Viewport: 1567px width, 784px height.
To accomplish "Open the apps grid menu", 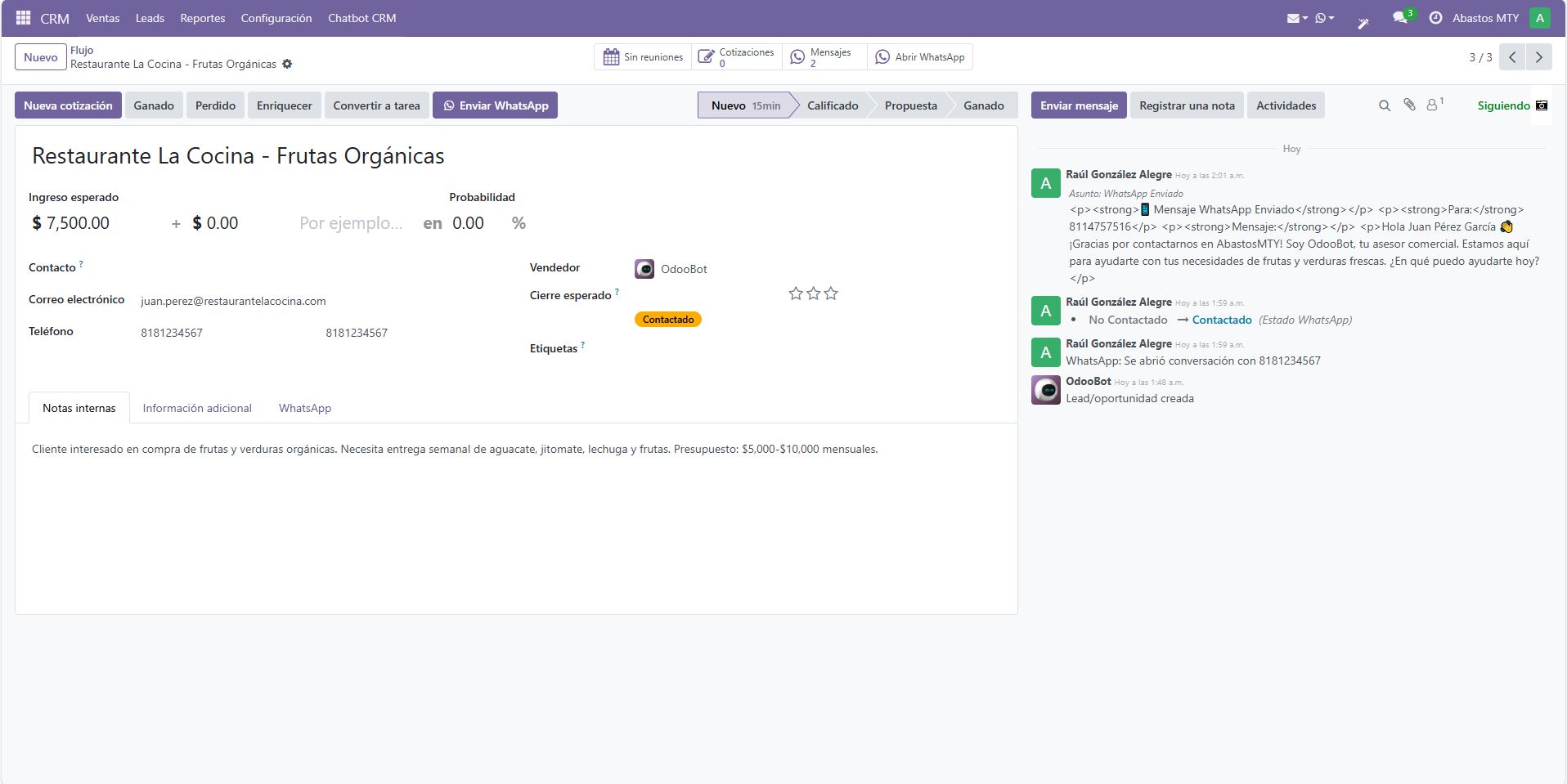I will 23,17.
